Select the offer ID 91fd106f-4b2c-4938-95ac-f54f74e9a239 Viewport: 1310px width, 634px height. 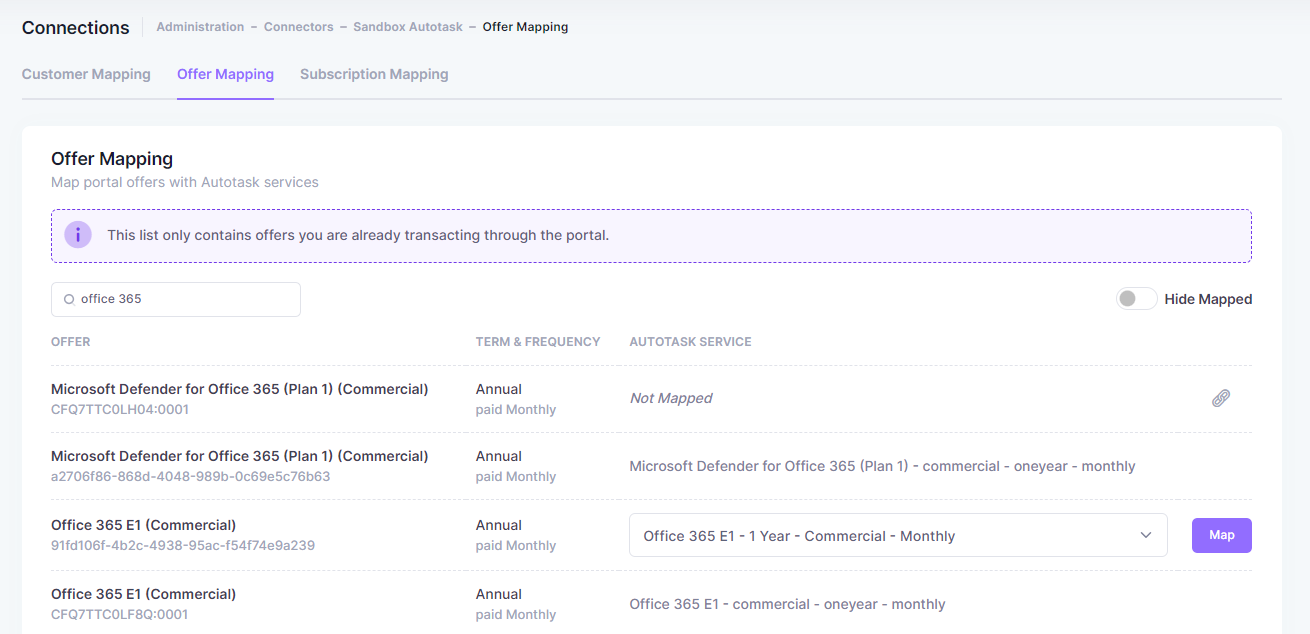click(x=183, y=545)
